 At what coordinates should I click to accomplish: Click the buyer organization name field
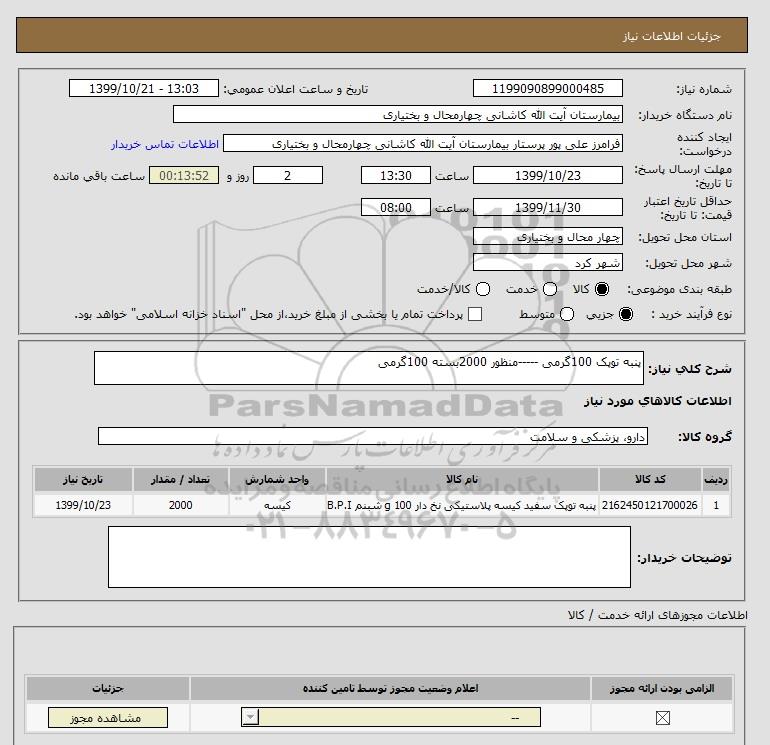(398, 114)
